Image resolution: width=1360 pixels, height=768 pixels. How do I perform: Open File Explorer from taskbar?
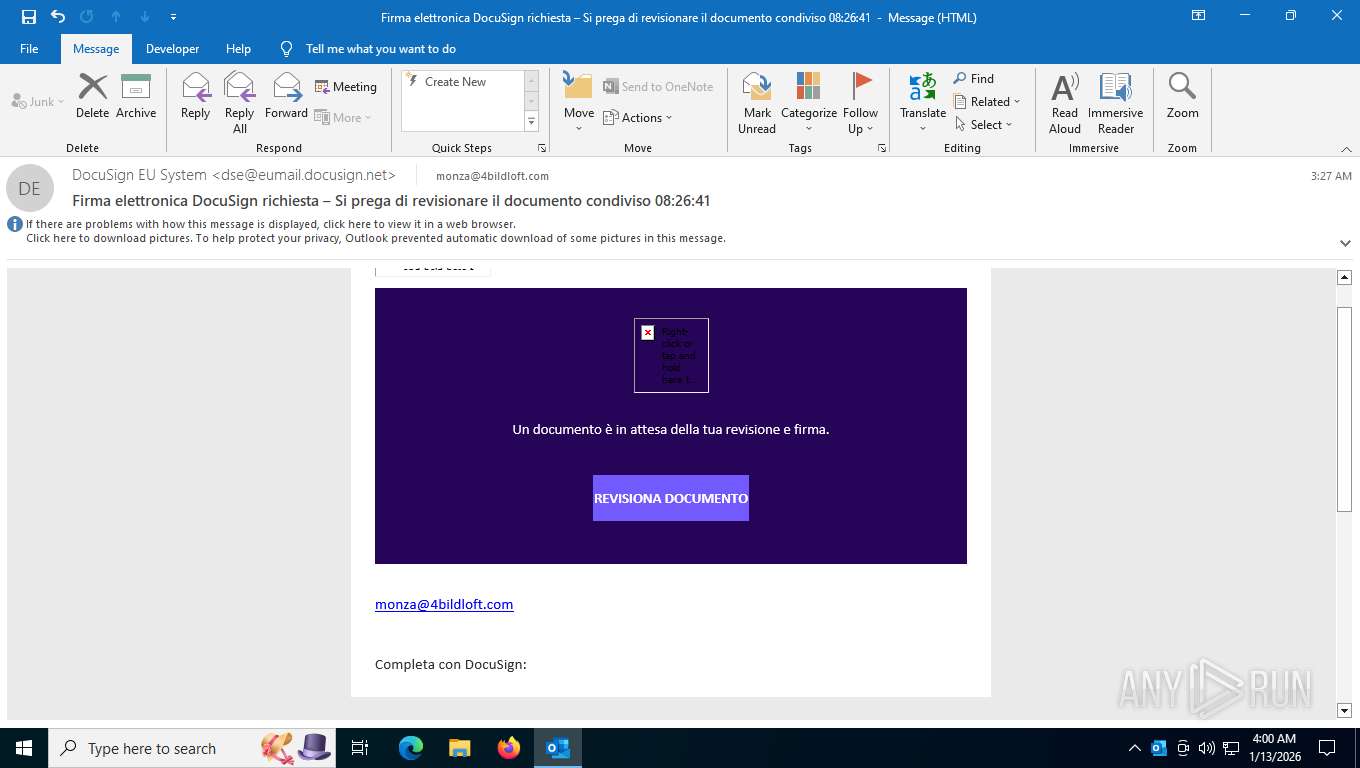459,748
